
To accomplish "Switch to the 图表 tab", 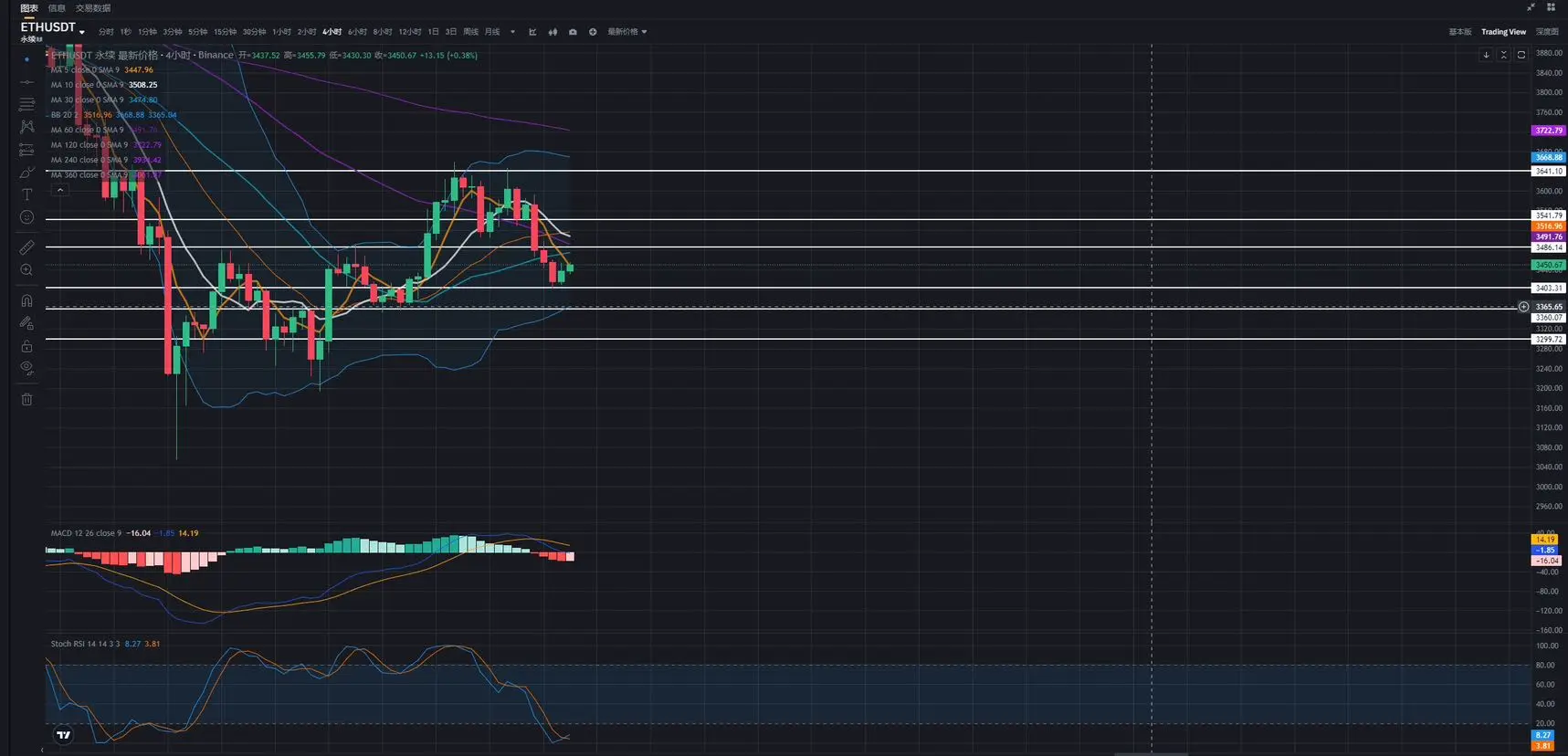I will click(29, 8).
